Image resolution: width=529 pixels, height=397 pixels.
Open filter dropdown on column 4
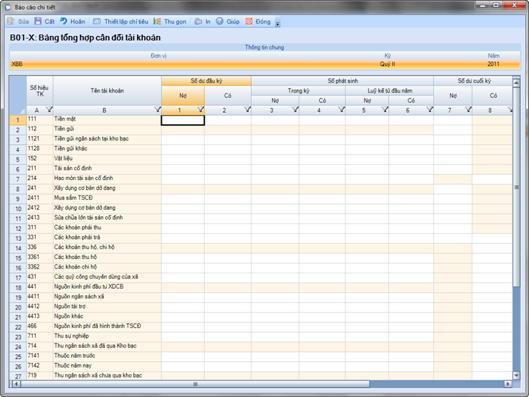pos(342,109)
